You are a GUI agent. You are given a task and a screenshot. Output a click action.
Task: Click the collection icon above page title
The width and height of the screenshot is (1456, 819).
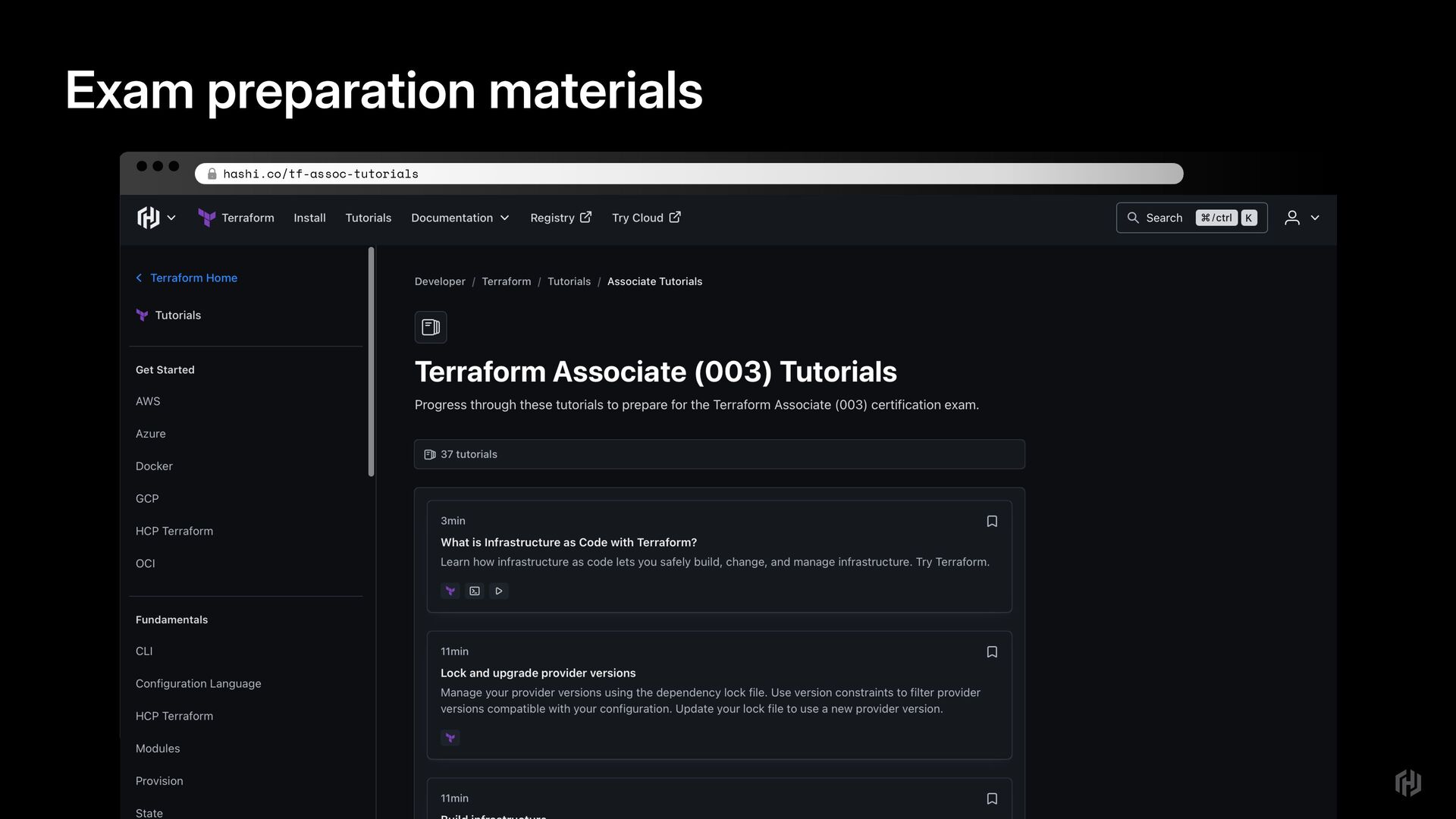click(431, 327)
